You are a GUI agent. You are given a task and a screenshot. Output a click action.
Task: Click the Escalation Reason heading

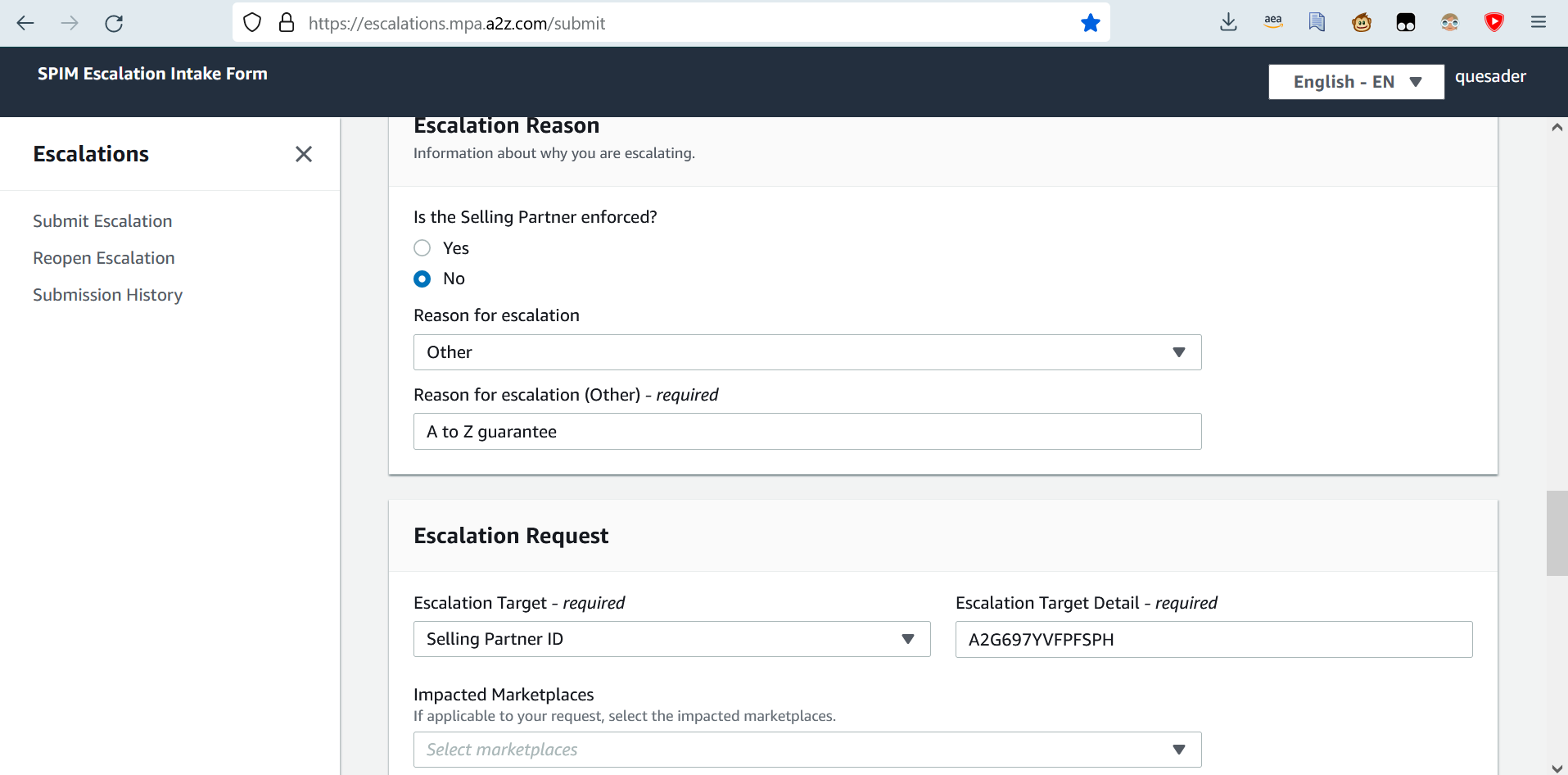[506, 125]
